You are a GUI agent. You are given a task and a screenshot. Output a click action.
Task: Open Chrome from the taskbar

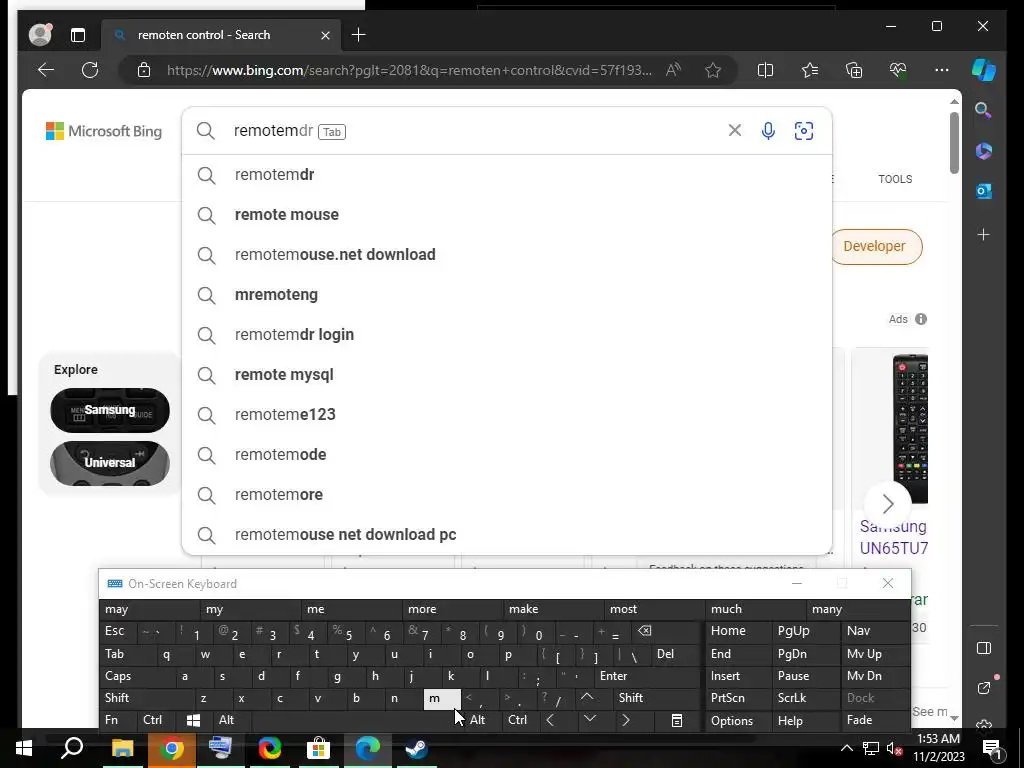pos(171,748)
